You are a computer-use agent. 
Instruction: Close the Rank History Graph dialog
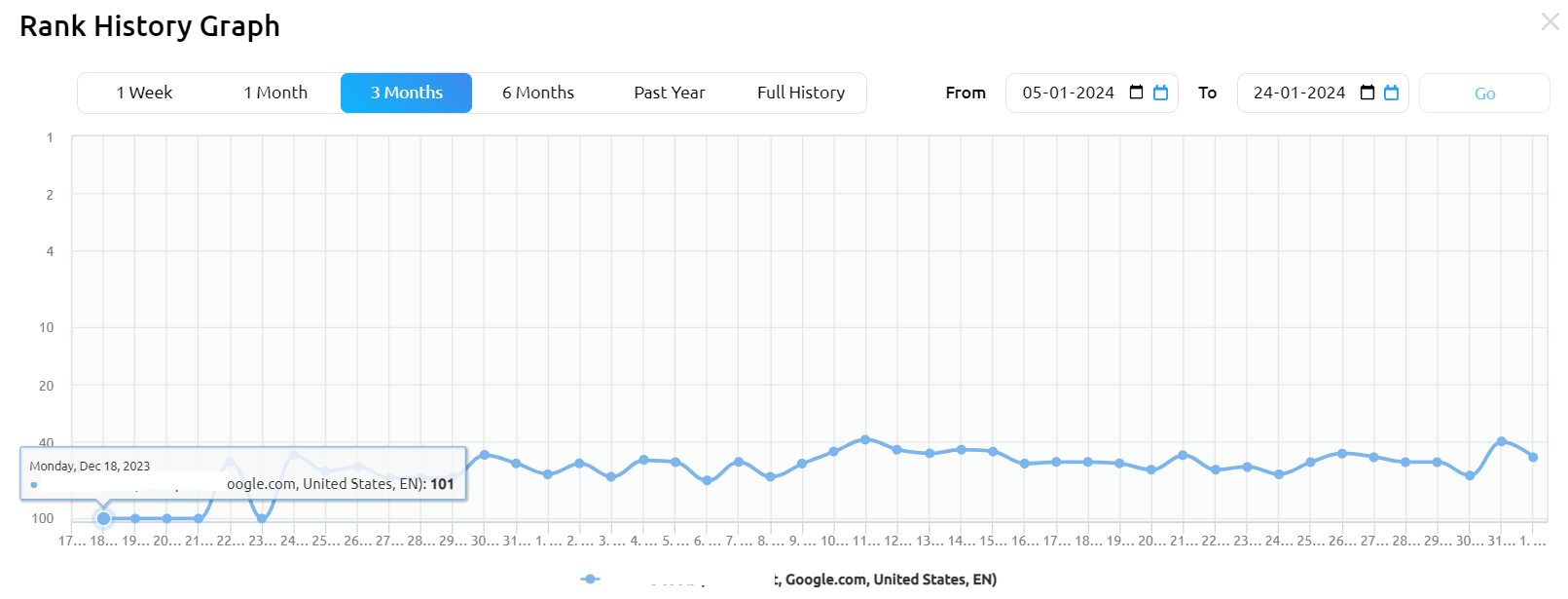point(1550,21)
